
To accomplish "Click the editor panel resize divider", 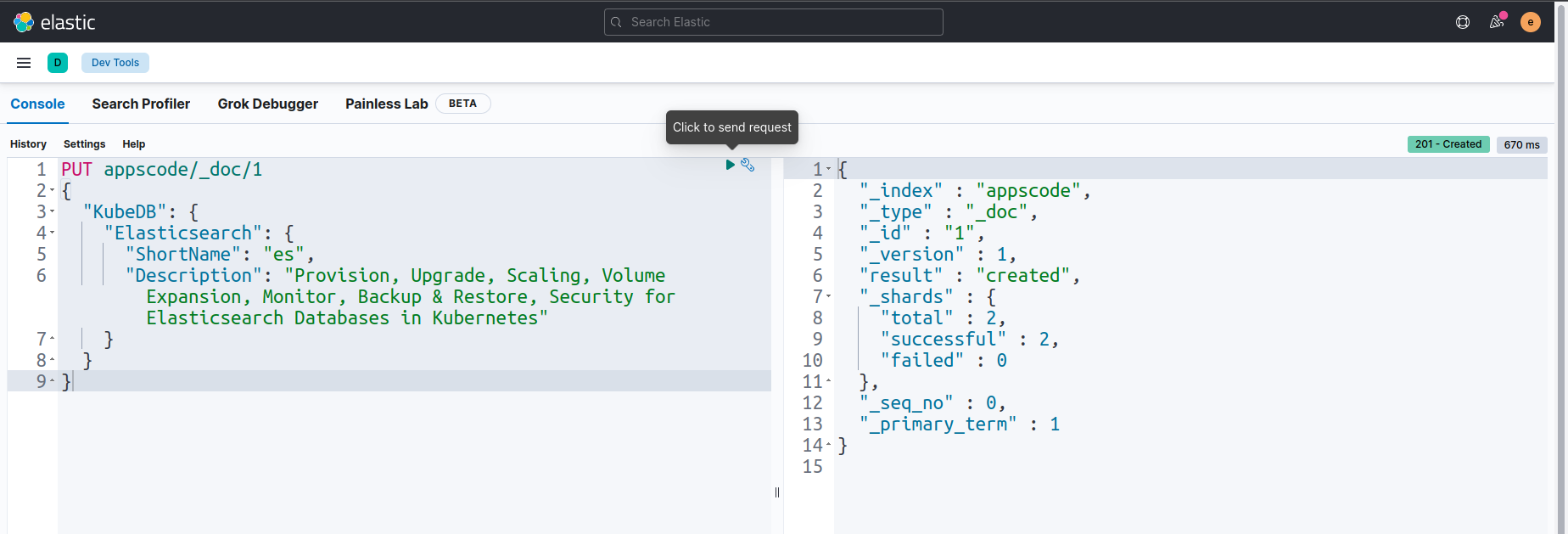I will (x=777, y=492).
